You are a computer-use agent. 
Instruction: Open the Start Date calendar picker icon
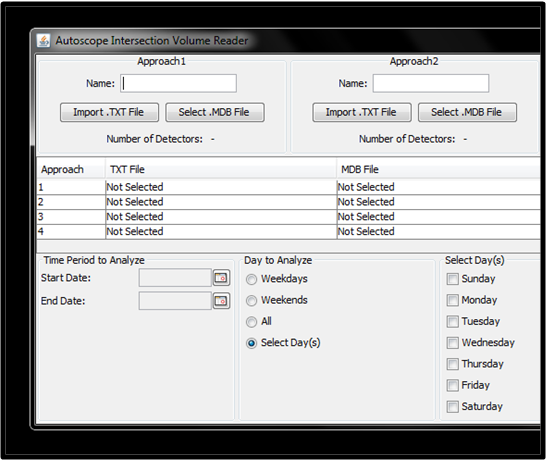point(221,278)
